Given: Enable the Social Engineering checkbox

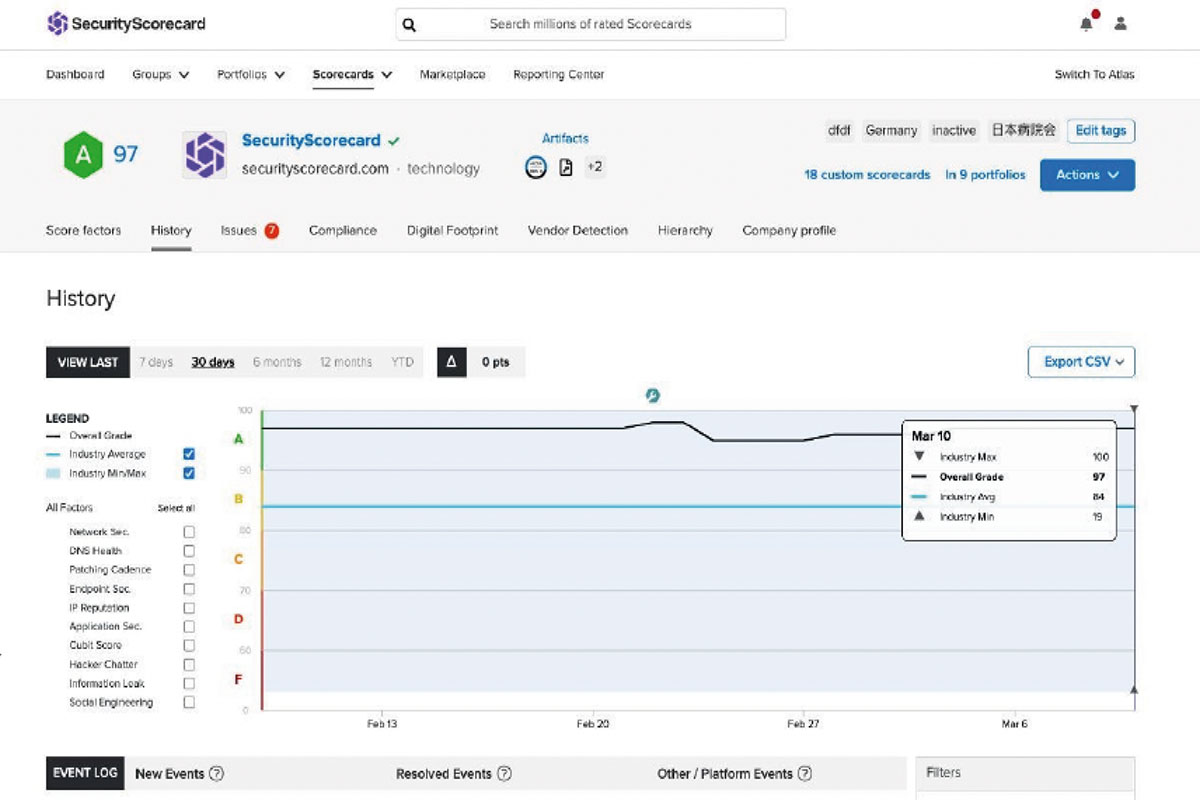Looking at the screenshot, I should tap(189, 702).
